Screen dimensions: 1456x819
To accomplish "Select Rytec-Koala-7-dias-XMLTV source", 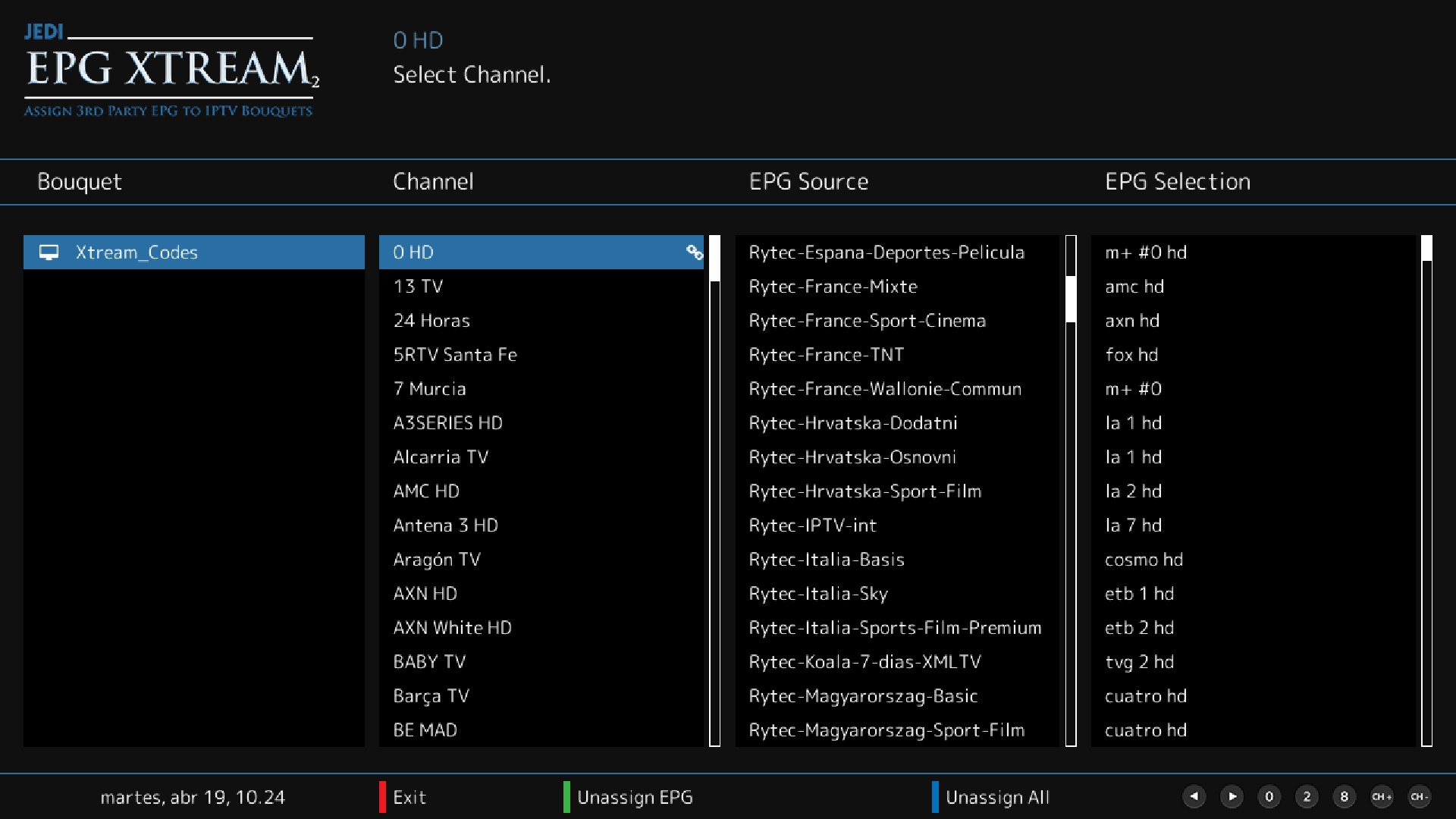I will click(x=864, y=662).
